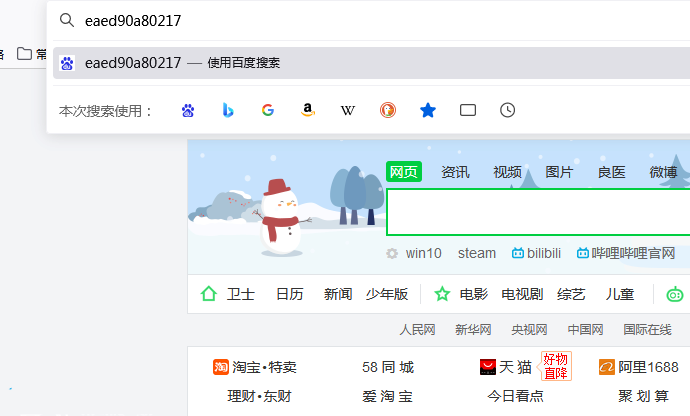Open the 儿童 navigation link
The image size is (690, 416).
click(x=620, y=294)
